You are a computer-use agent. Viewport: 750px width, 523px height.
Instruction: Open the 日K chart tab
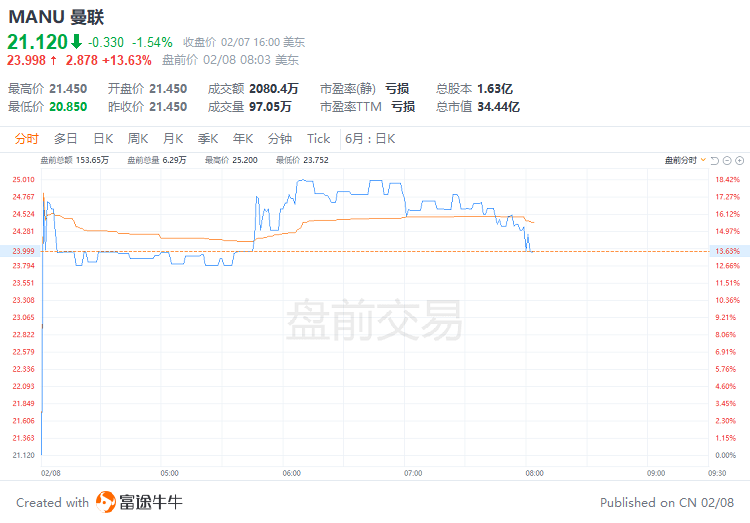coord(103,139)
